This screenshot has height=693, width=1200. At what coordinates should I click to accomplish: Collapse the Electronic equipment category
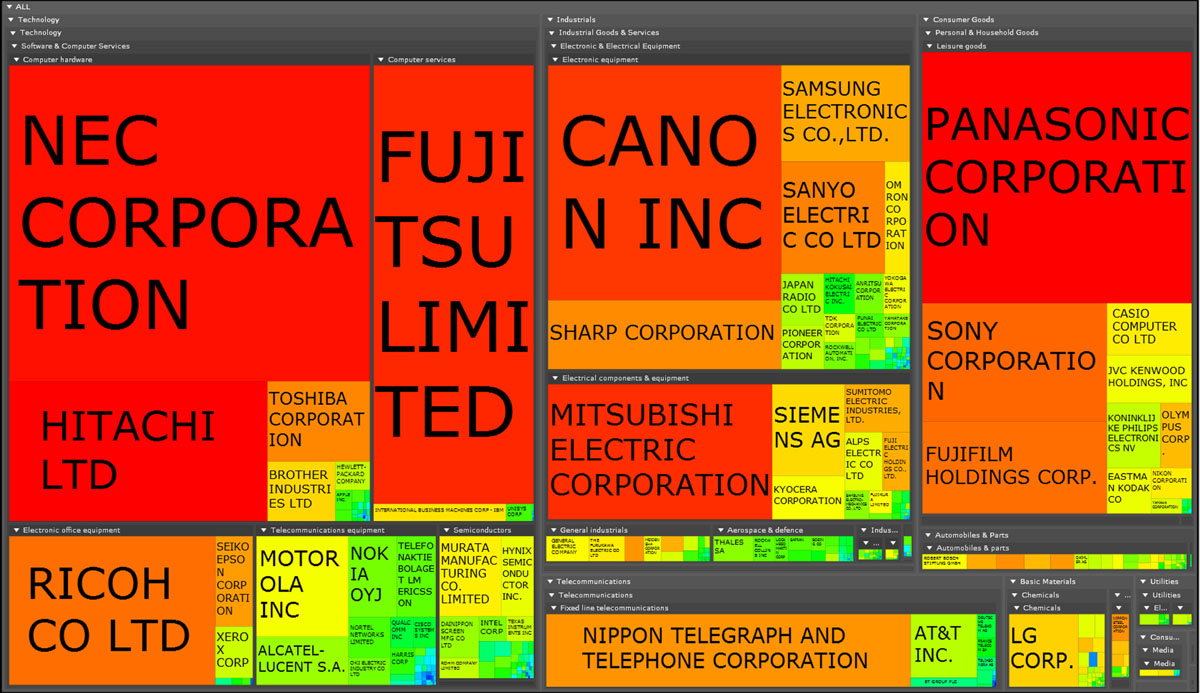(556, 60)
